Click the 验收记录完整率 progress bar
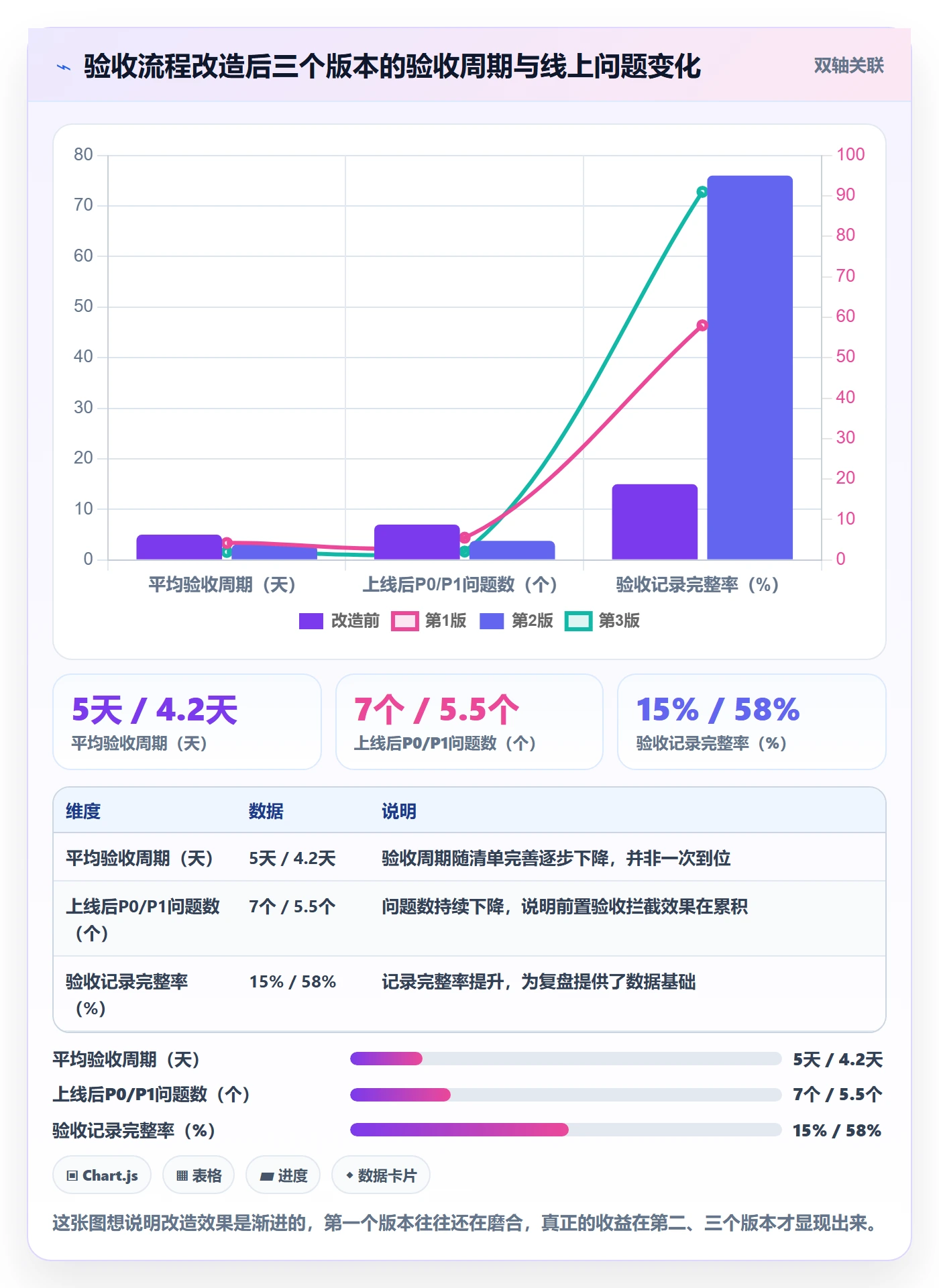The image size is (939, 1288). pos(565,1130)
